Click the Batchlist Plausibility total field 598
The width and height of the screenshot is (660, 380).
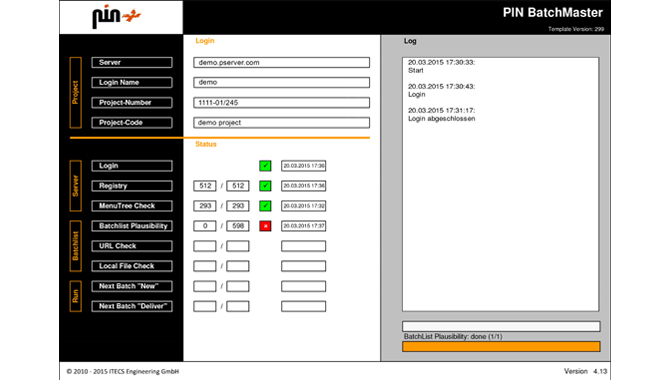[238, 226]
